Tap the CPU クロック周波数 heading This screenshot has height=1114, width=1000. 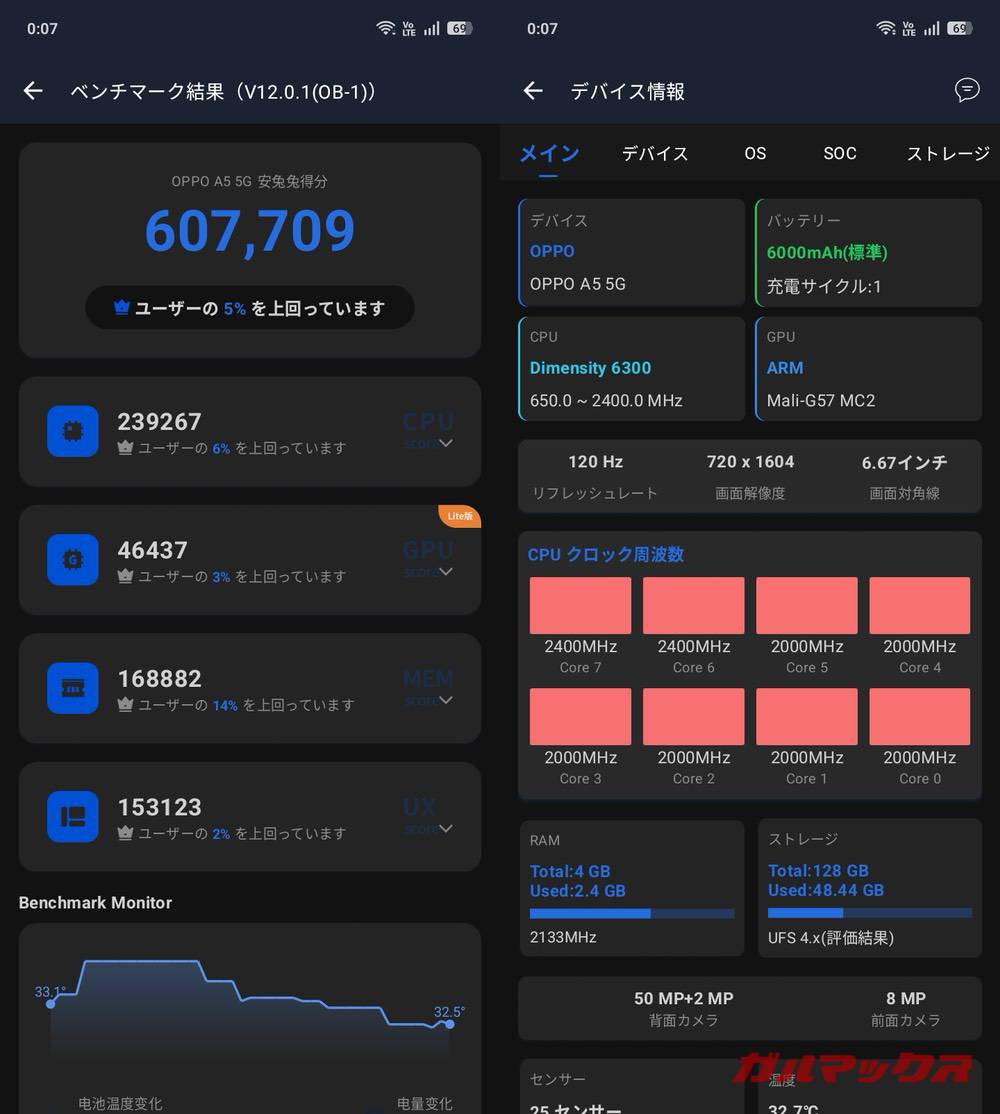coord(606,554)
